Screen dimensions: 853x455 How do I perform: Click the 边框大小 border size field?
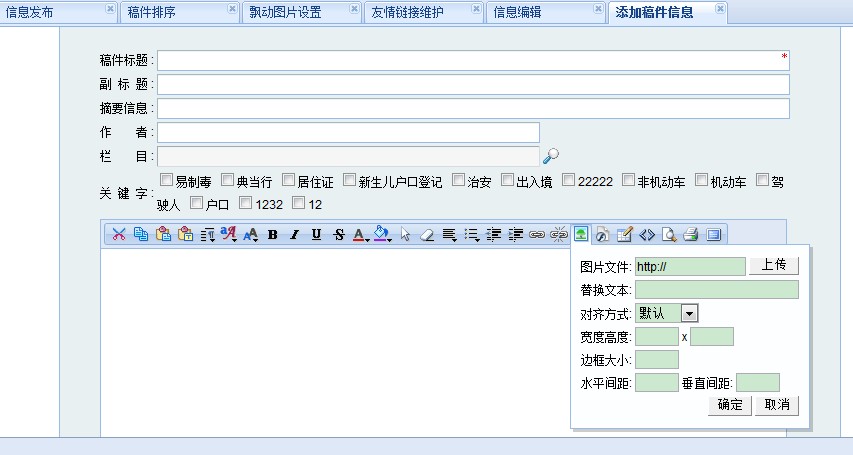pyautogui.click(x=657, y=360)
